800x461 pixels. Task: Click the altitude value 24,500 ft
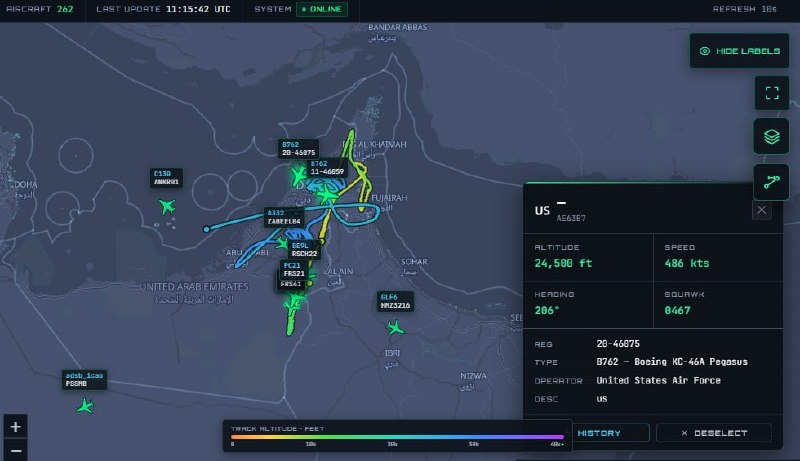563,263
